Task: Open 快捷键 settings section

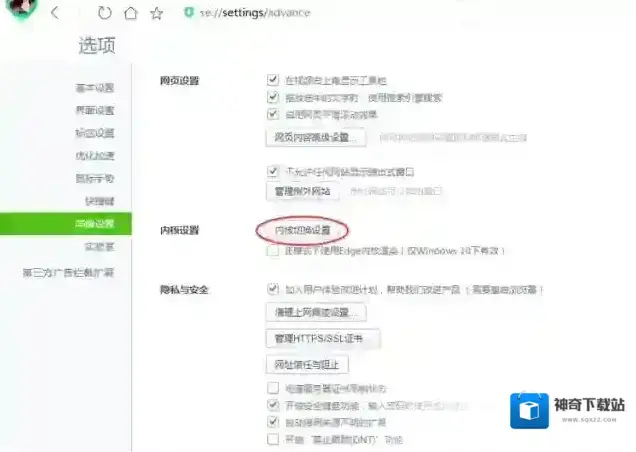Action: (98, 200)
